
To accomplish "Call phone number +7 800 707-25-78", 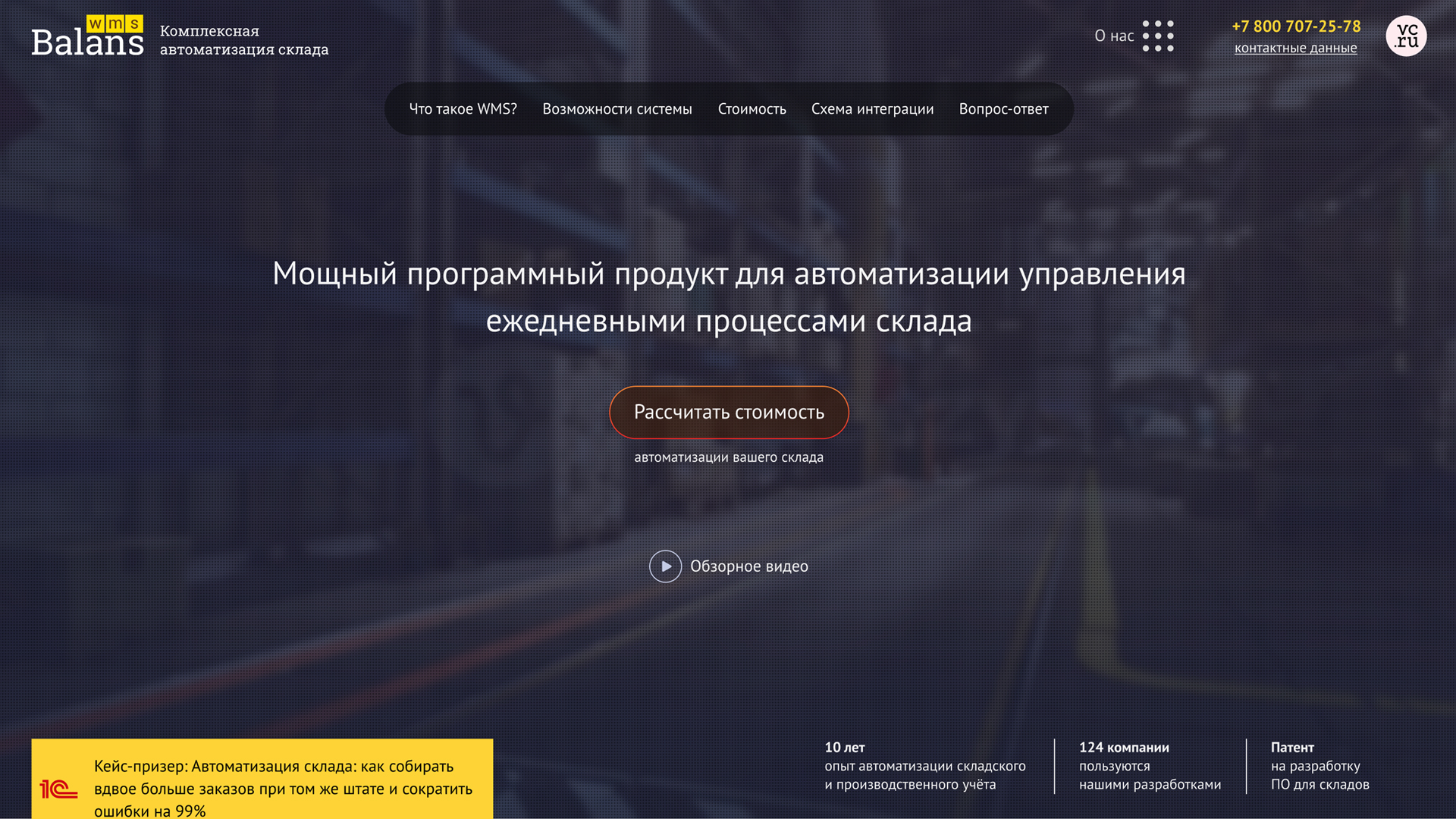I will coord(1296,27).
